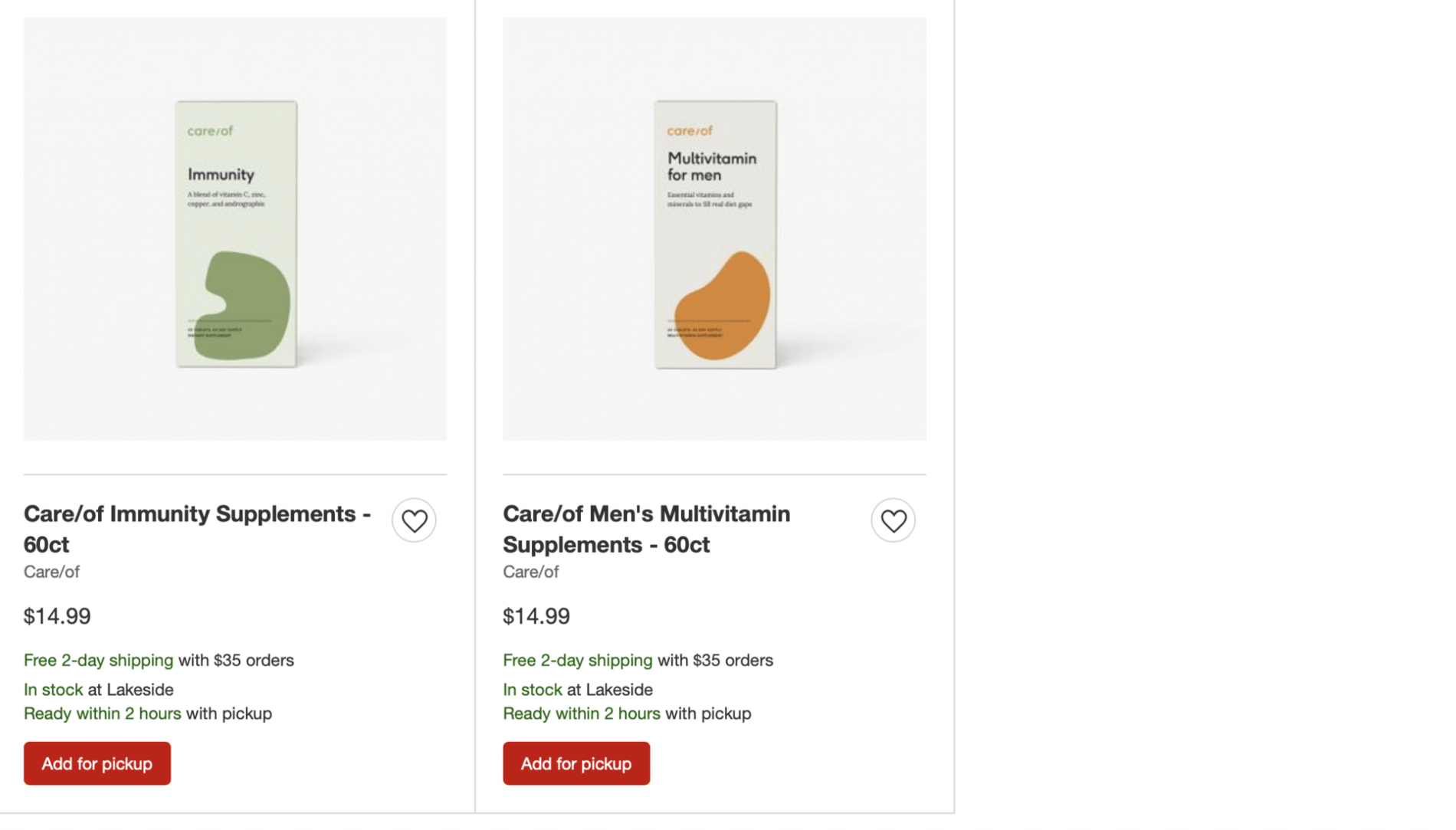View the Care/of brand under Multivitamin product

pos(530,571)
